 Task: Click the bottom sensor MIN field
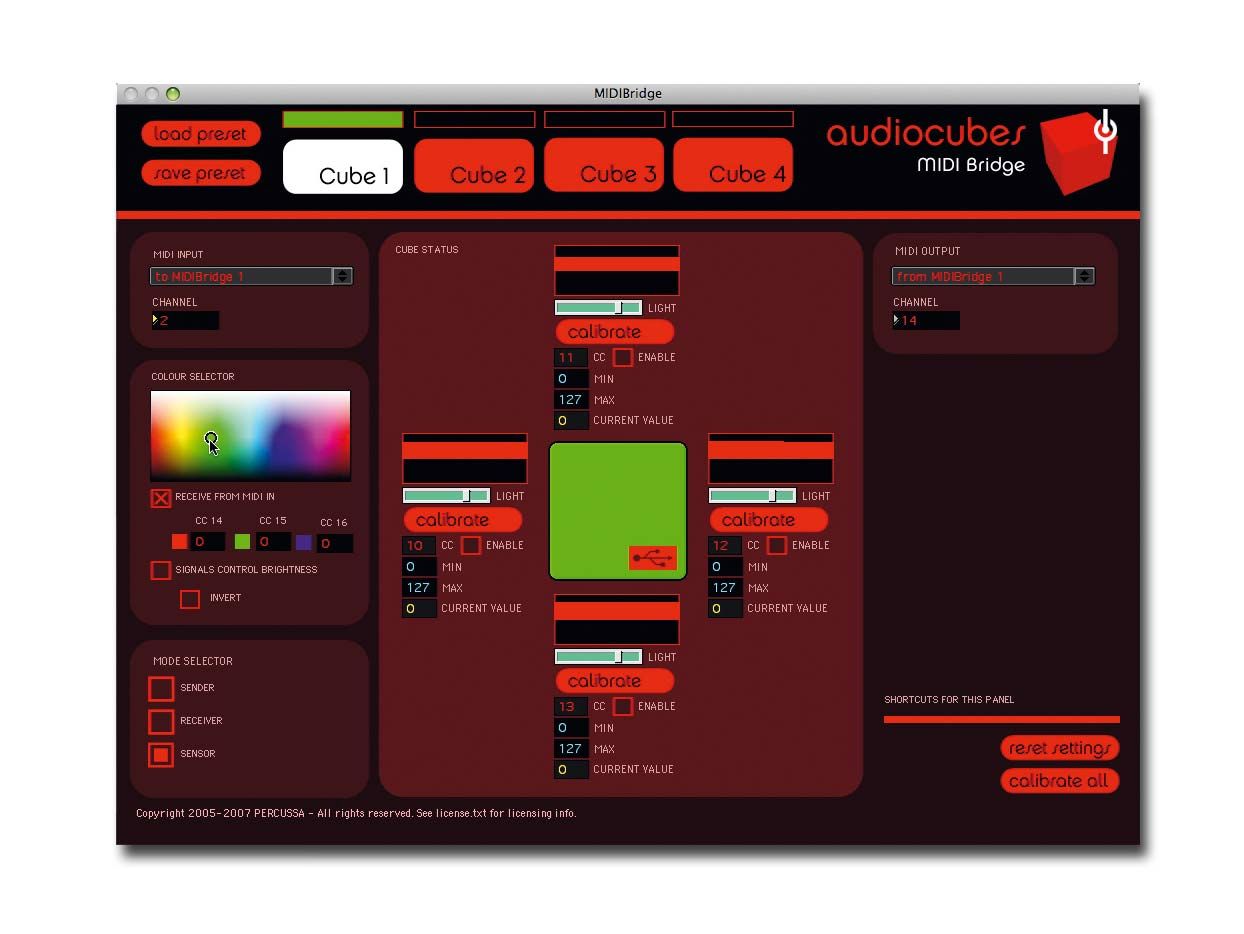[571, 728]
